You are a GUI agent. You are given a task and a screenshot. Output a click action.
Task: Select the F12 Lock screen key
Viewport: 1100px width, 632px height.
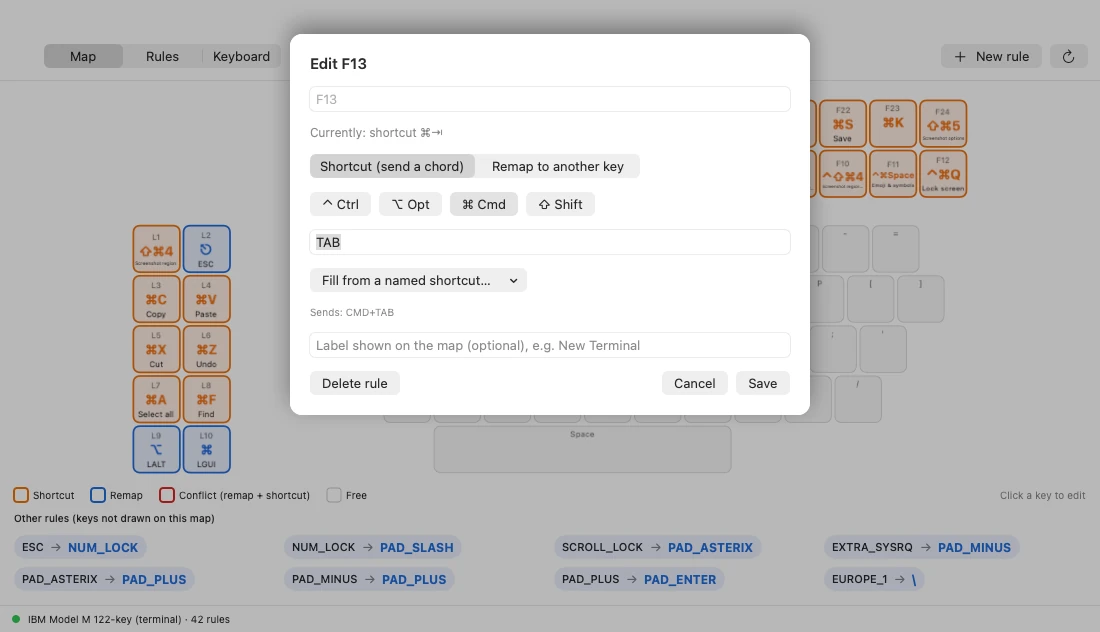click(x=943, y=174)
